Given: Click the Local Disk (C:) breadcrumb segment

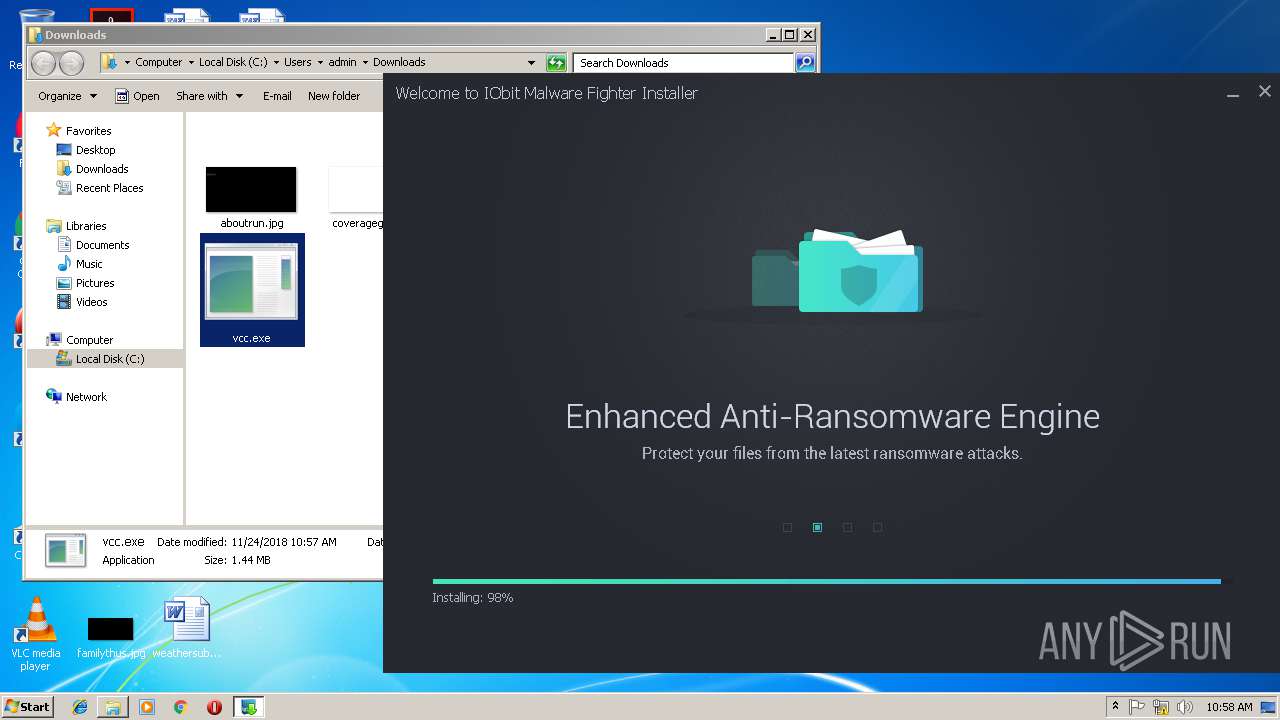Looking at the screenshot, I should [x=233, y=62].
